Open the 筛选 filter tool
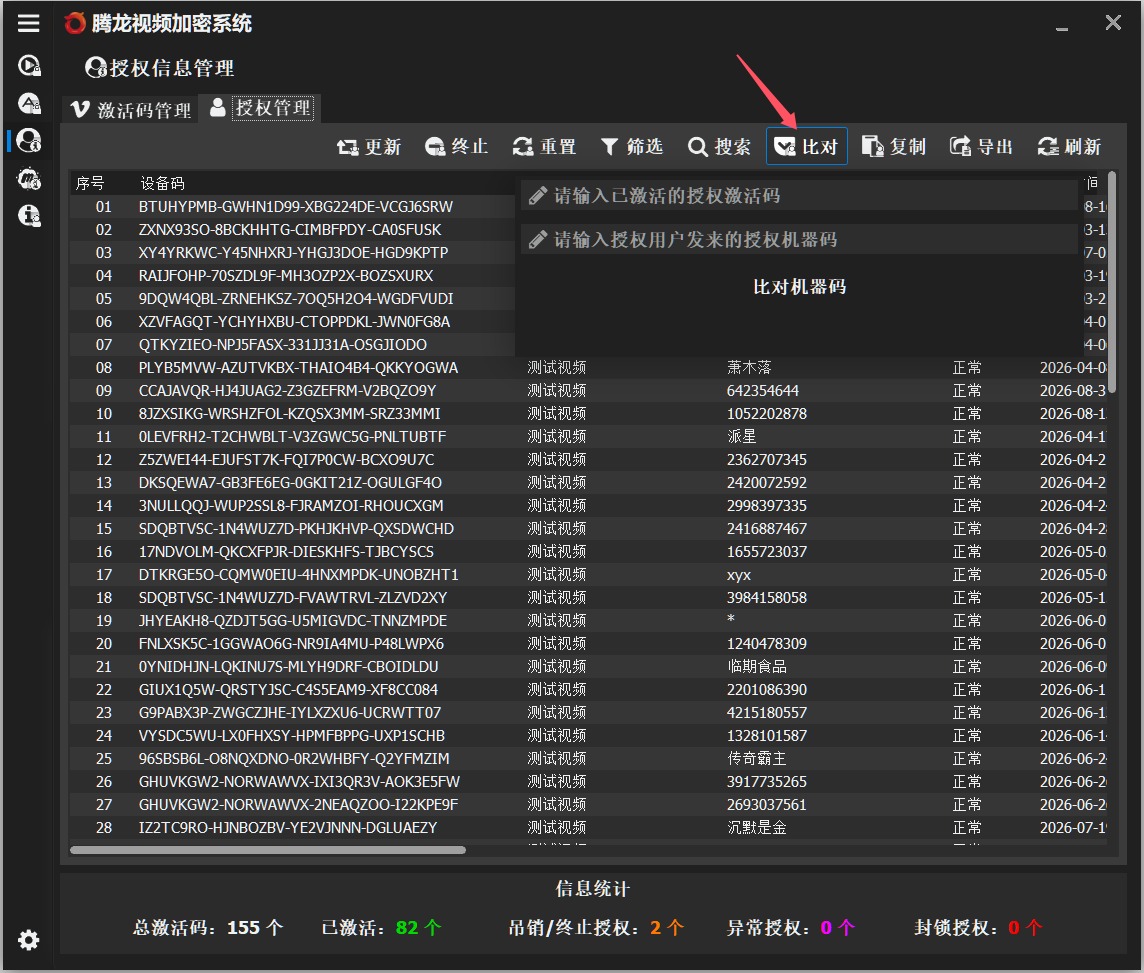1144x973 pixels. click(632, 147)
